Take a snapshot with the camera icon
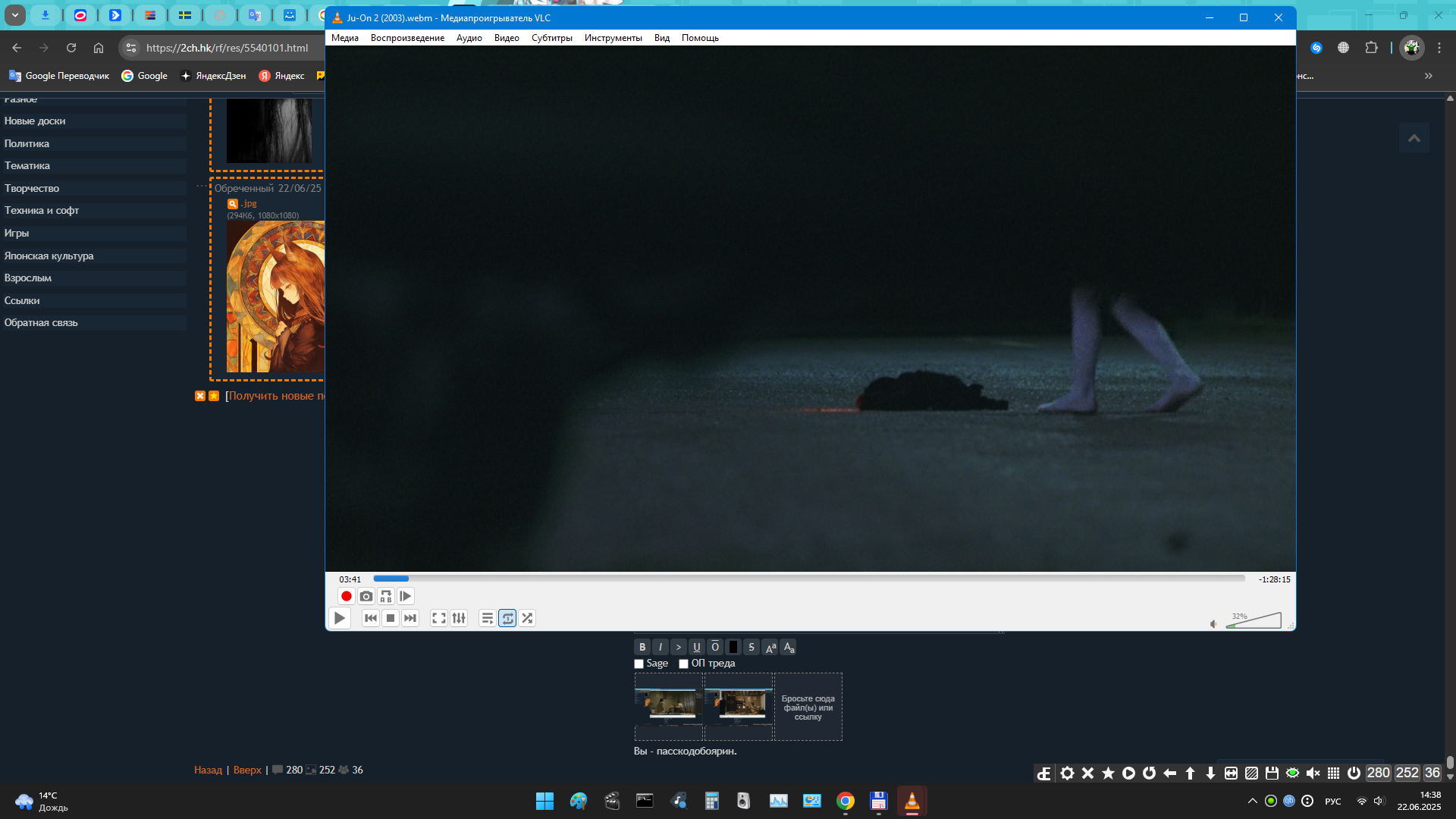1456x819 pixels. 366,596
